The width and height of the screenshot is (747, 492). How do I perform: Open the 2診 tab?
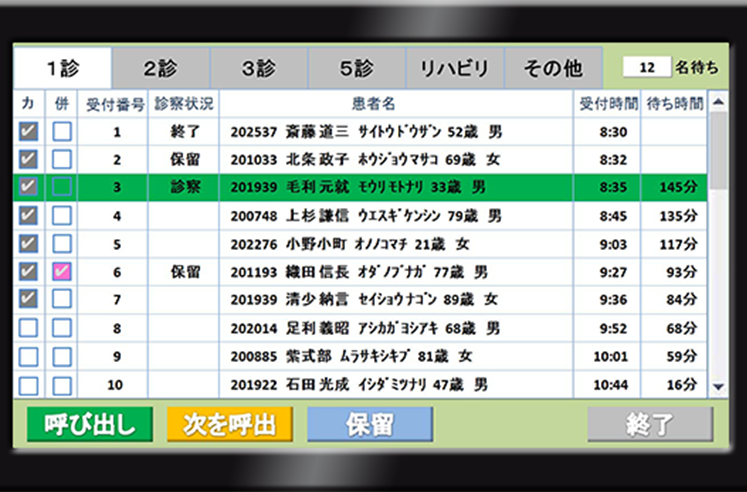[161, 68]
